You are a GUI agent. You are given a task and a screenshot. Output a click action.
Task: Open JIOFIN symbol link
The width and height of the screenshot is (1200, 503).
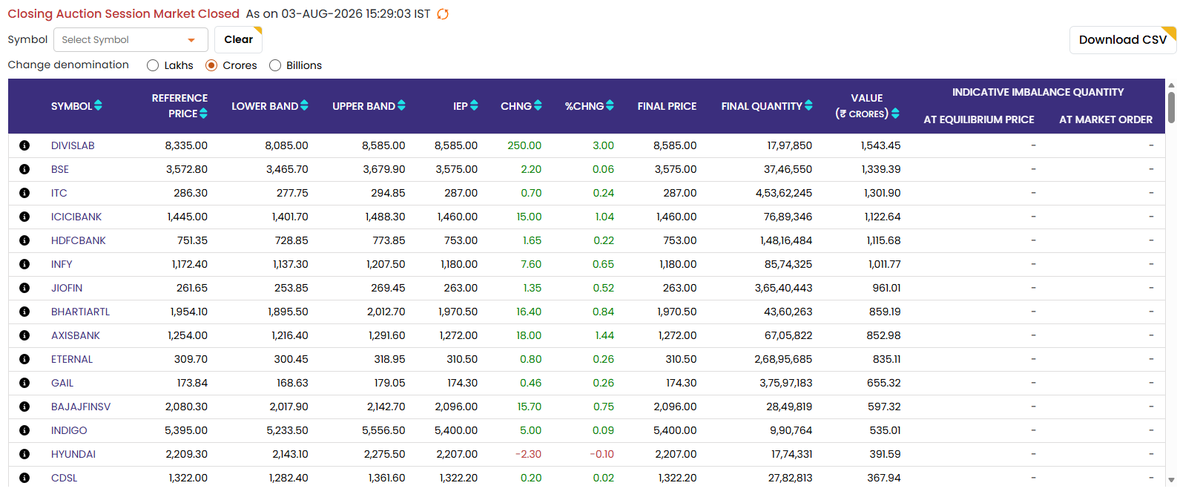(66, 288)
